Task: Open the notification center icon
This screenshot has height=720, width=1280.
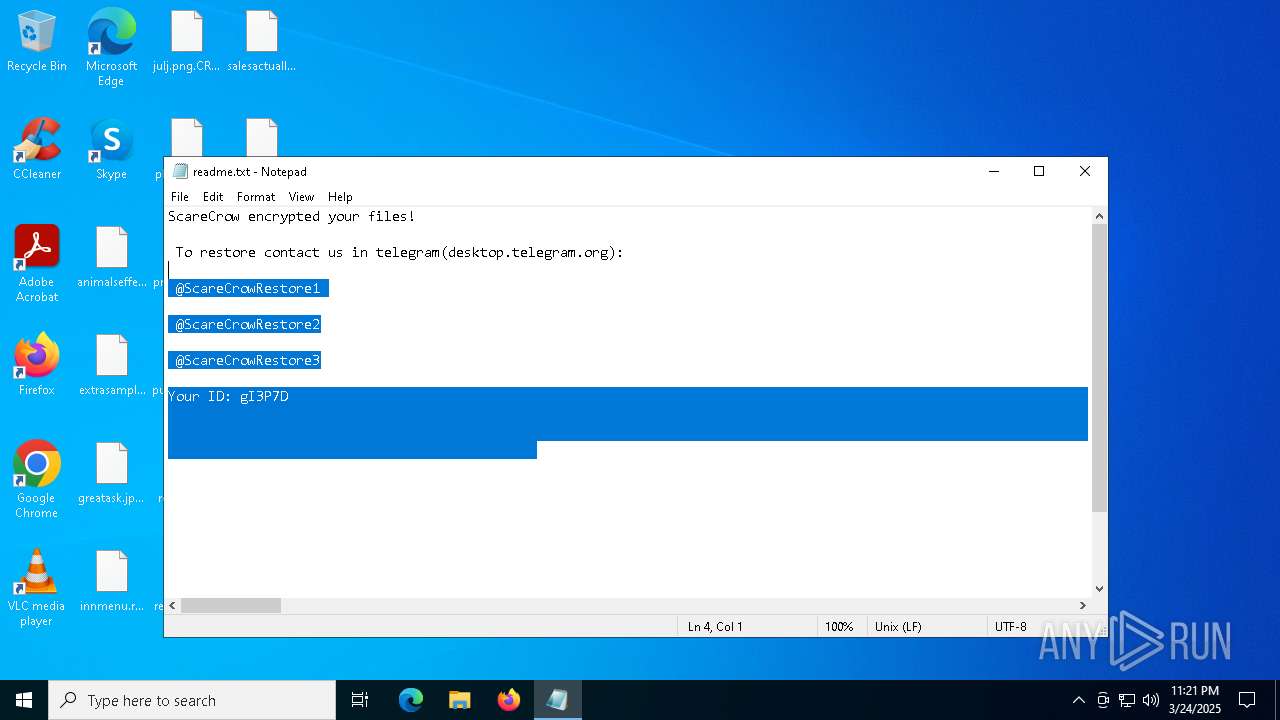Action: pos(1247,700)
